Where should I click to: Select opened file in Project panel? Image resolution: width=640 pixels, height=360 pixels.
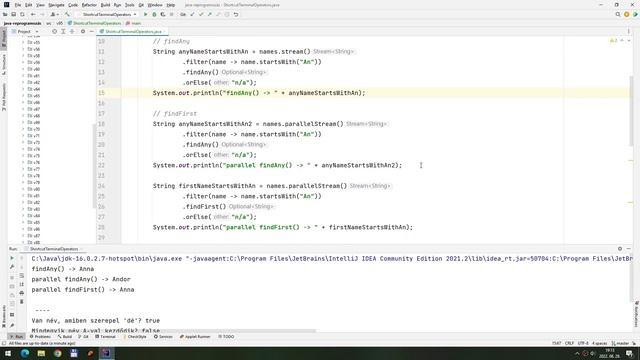pyautogui.click(x=54, y=31)
